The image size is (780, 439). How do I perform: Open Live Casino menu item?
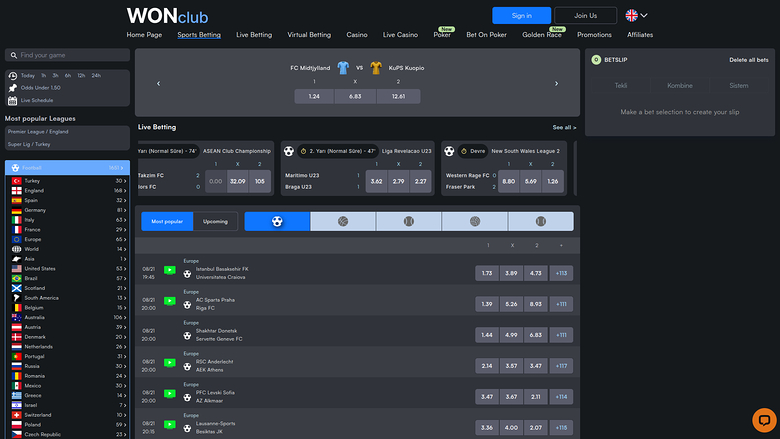pos(400,35)
